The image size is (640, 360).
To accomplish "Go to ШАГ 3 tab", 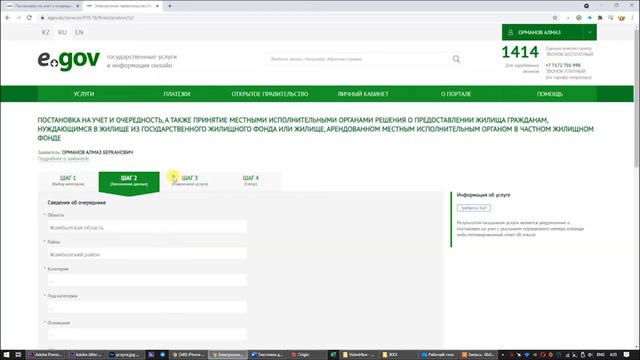I will click(190, 181).
